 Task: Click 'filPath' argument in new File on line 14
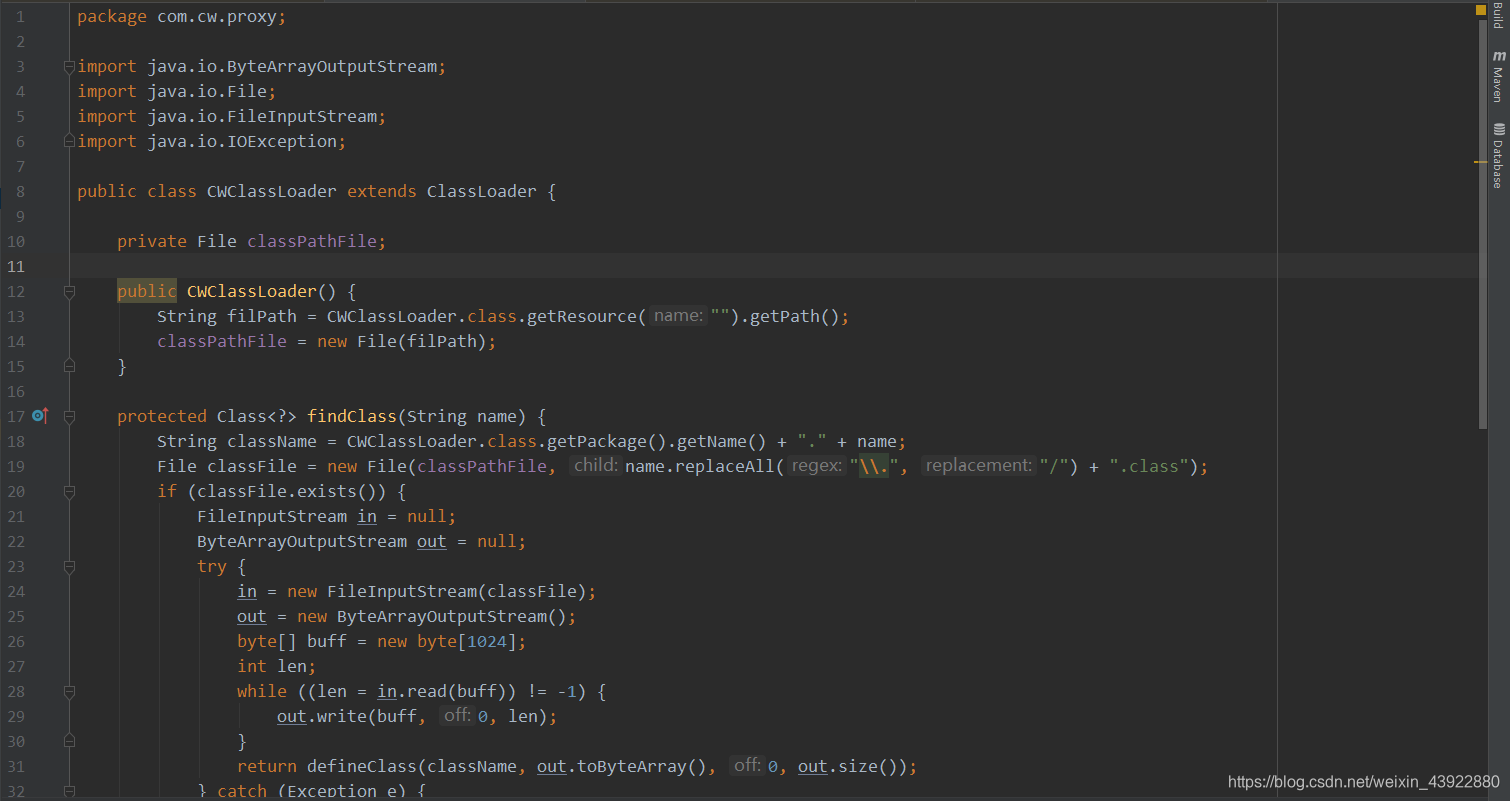tap(442, 342)
